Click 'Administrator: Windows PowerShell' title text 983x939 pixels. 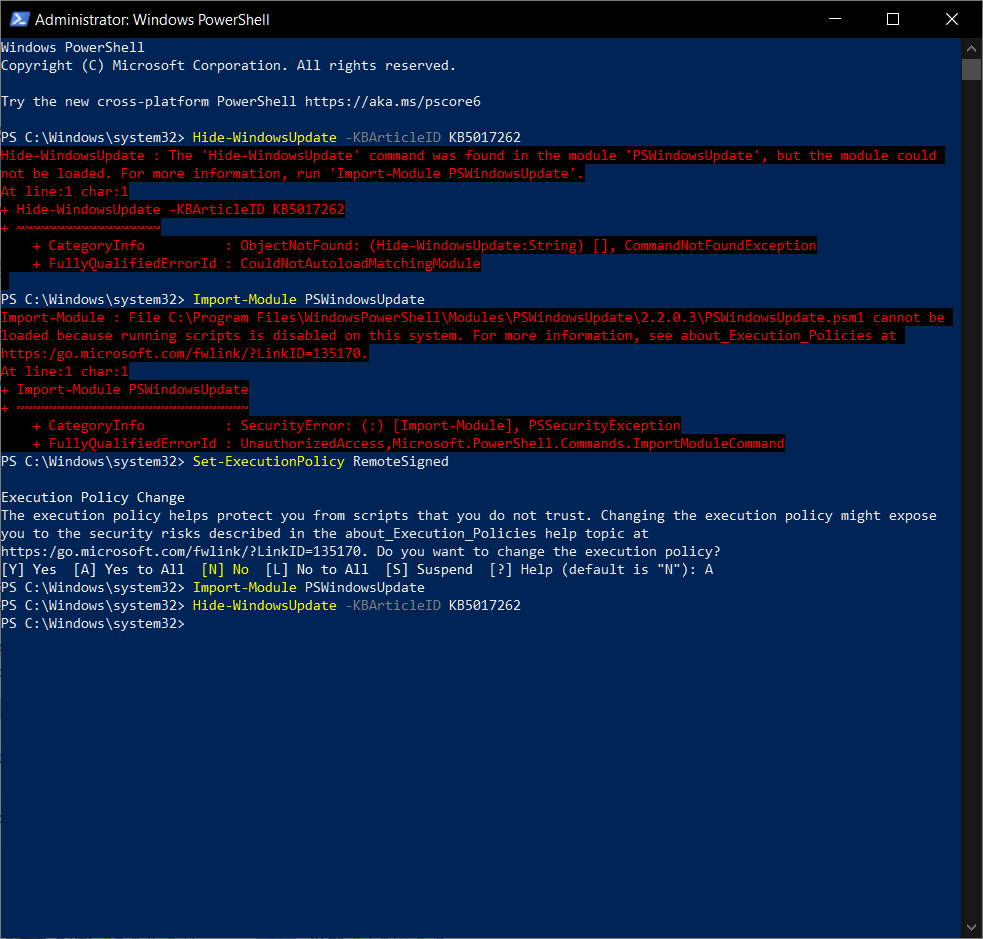coord(152,20)
